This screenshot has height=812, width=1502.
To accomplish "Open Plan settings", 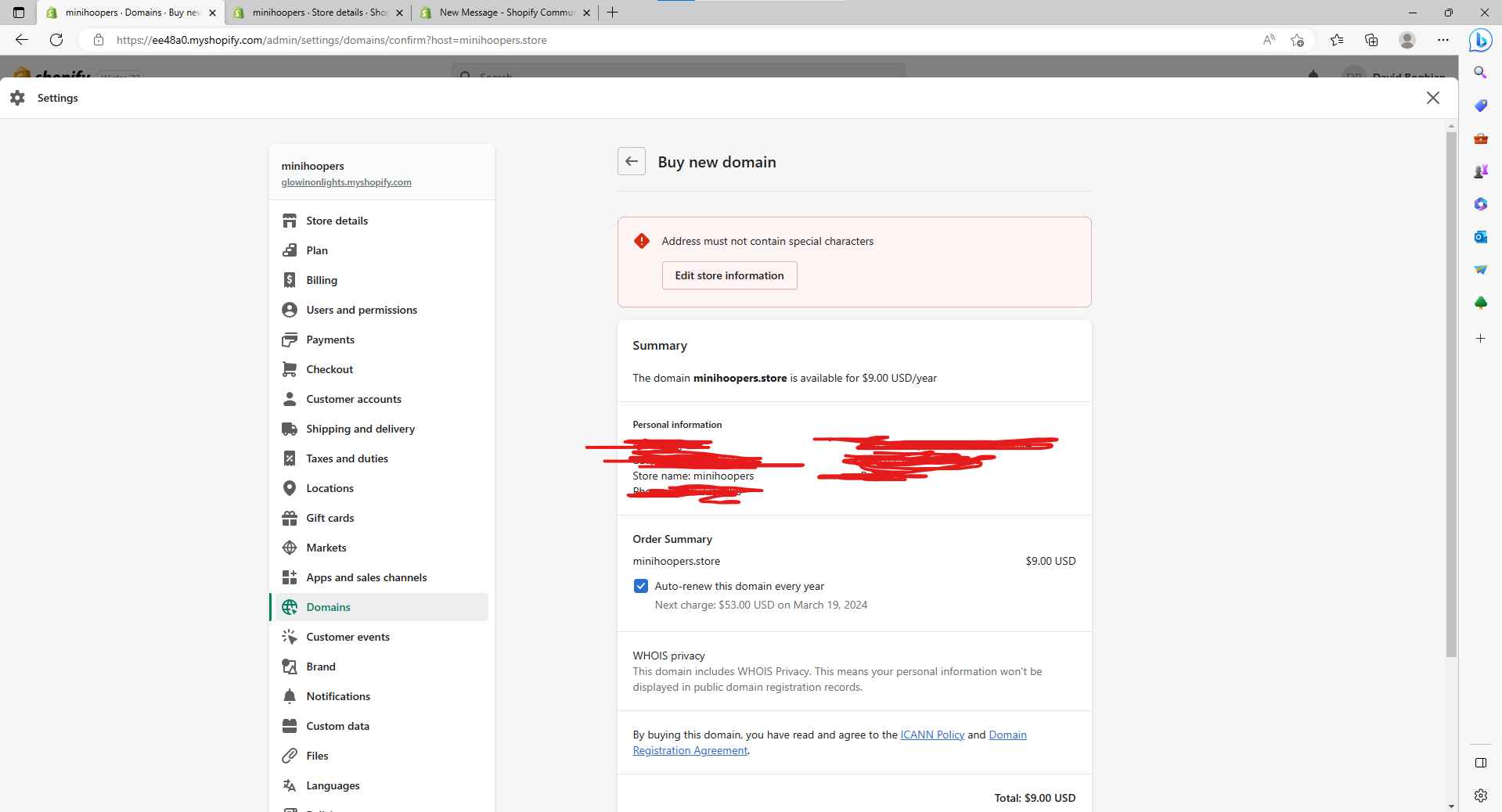I will point(381,250).
